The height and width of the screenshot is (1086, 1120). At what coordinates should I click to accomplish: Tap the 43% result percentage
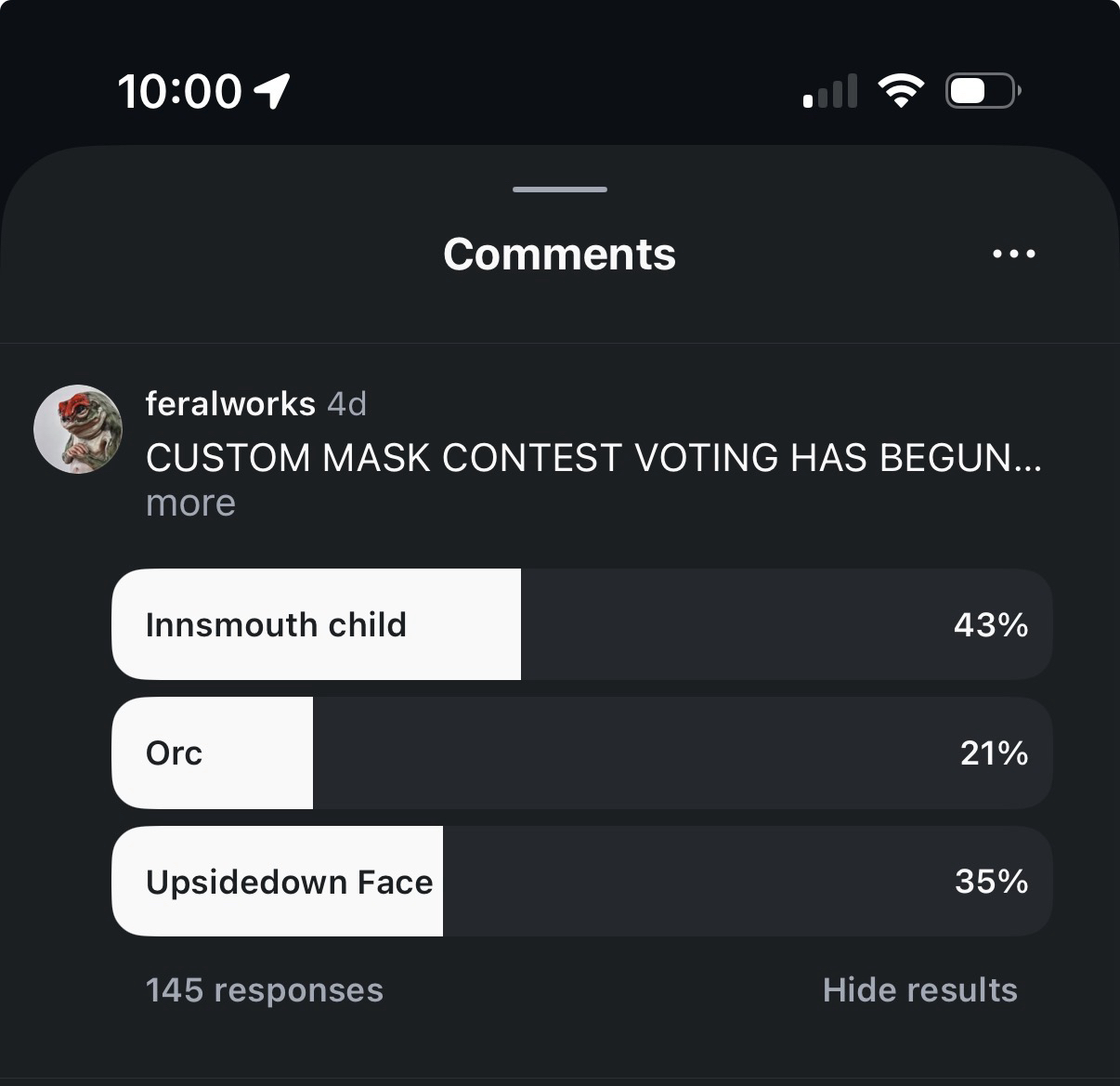click(x=990, y=624)
